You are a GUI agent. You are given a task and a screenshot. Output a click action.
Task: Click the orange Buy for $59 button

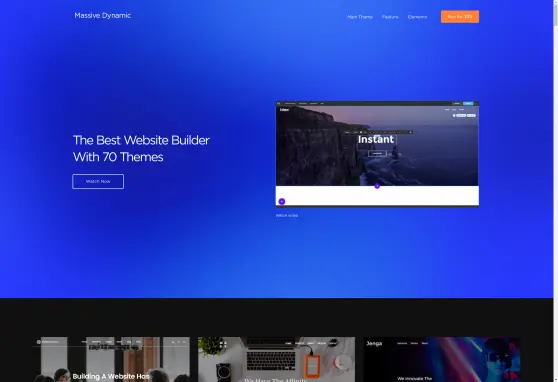460,16
